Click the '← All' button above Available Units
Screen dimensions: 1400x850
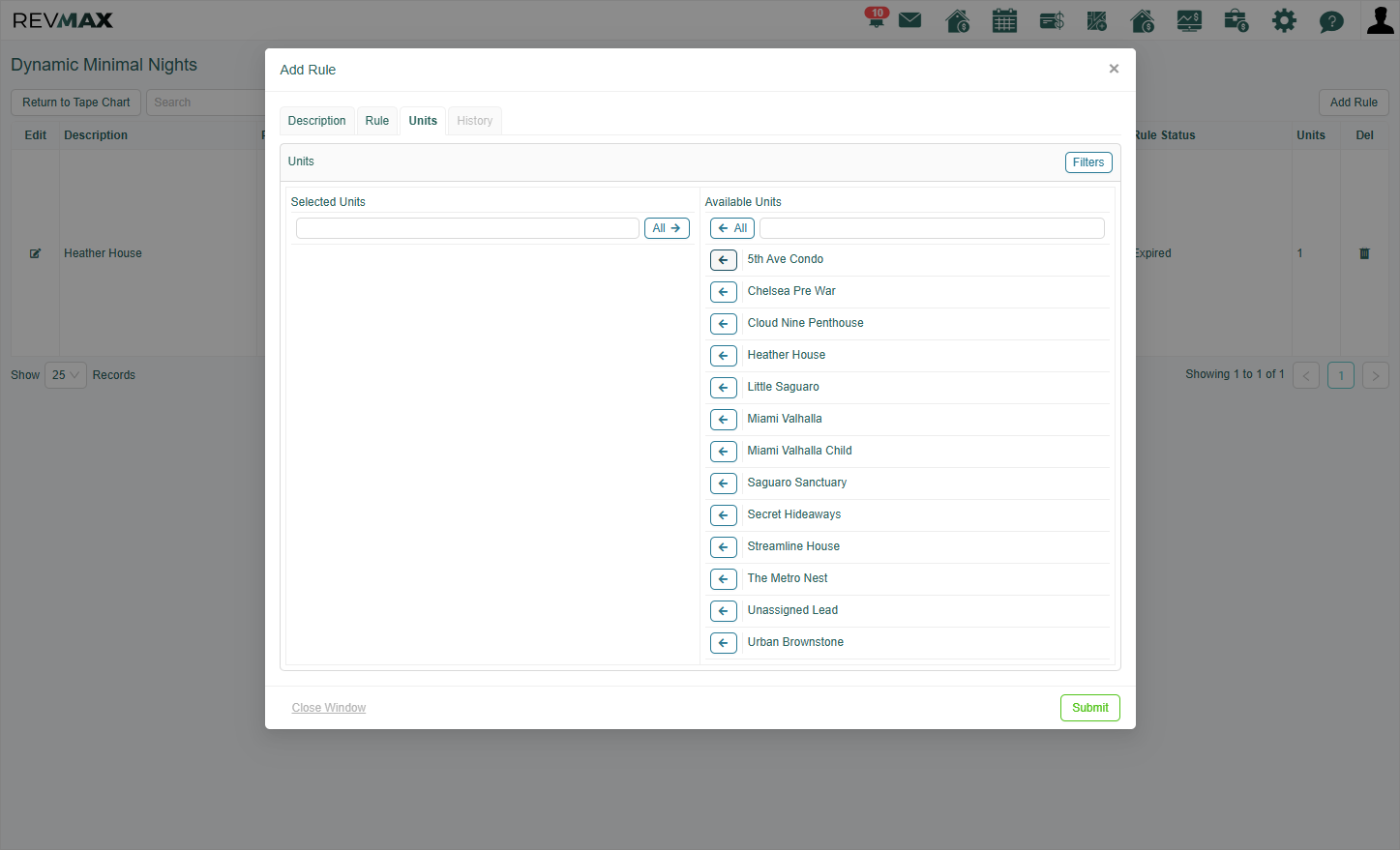(x=732, y=228)
